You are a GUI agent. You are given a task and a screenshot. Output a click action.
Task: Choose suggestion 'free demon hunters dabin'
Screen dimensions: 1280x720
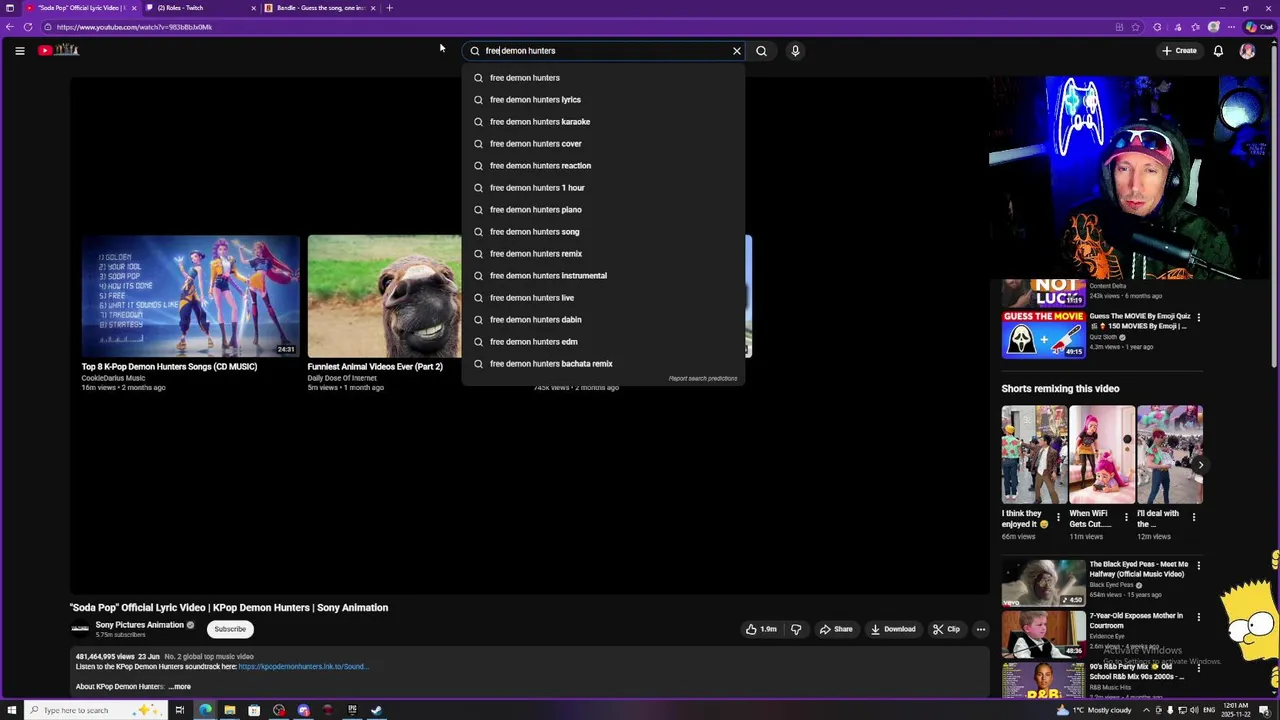click(x=604, y=320)
